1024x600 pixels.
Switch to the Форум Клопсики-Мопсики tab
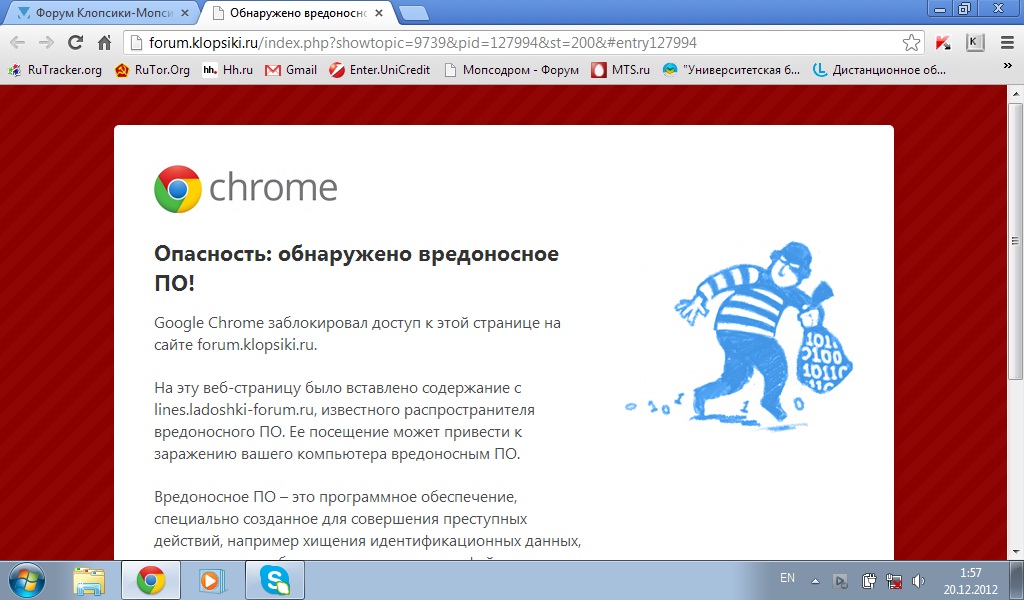100,14
